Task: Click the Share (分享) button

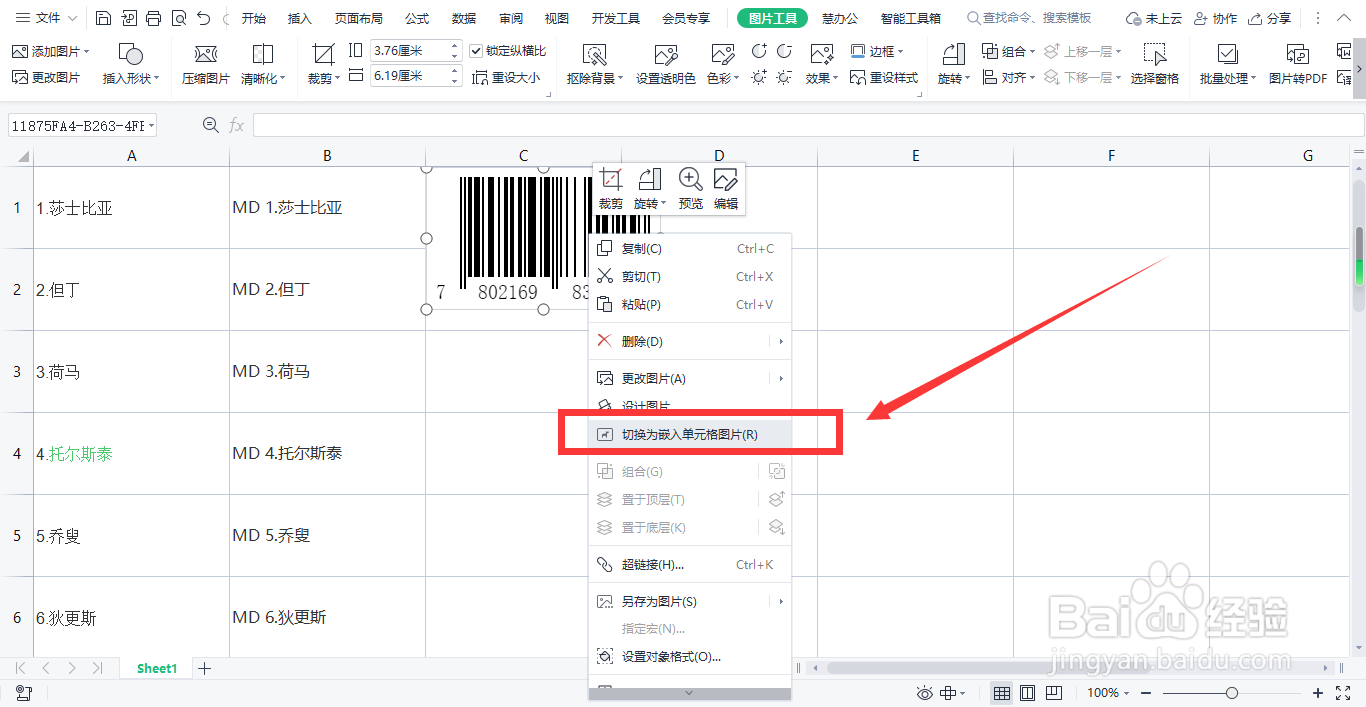Action: click(x=1268, y=18)
